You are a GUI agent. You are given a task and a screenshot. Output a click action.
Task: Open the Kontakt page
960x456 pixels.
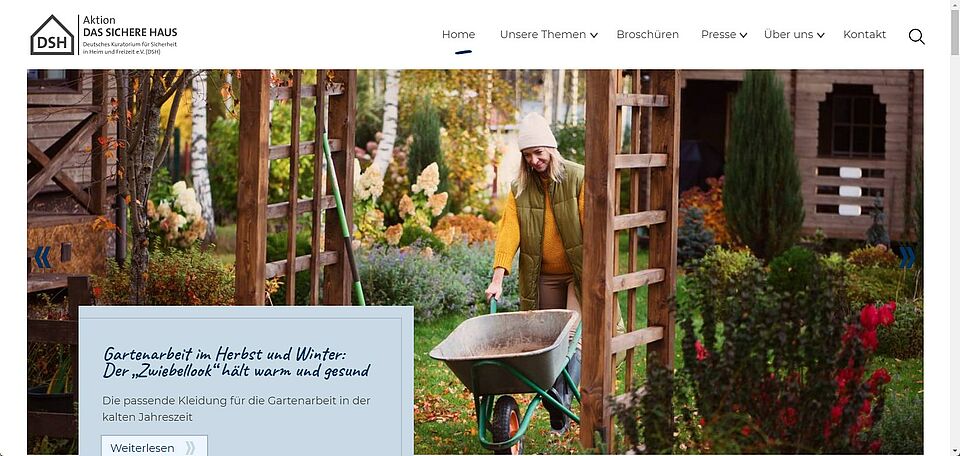pyautogui.click(x=864, y=34)
